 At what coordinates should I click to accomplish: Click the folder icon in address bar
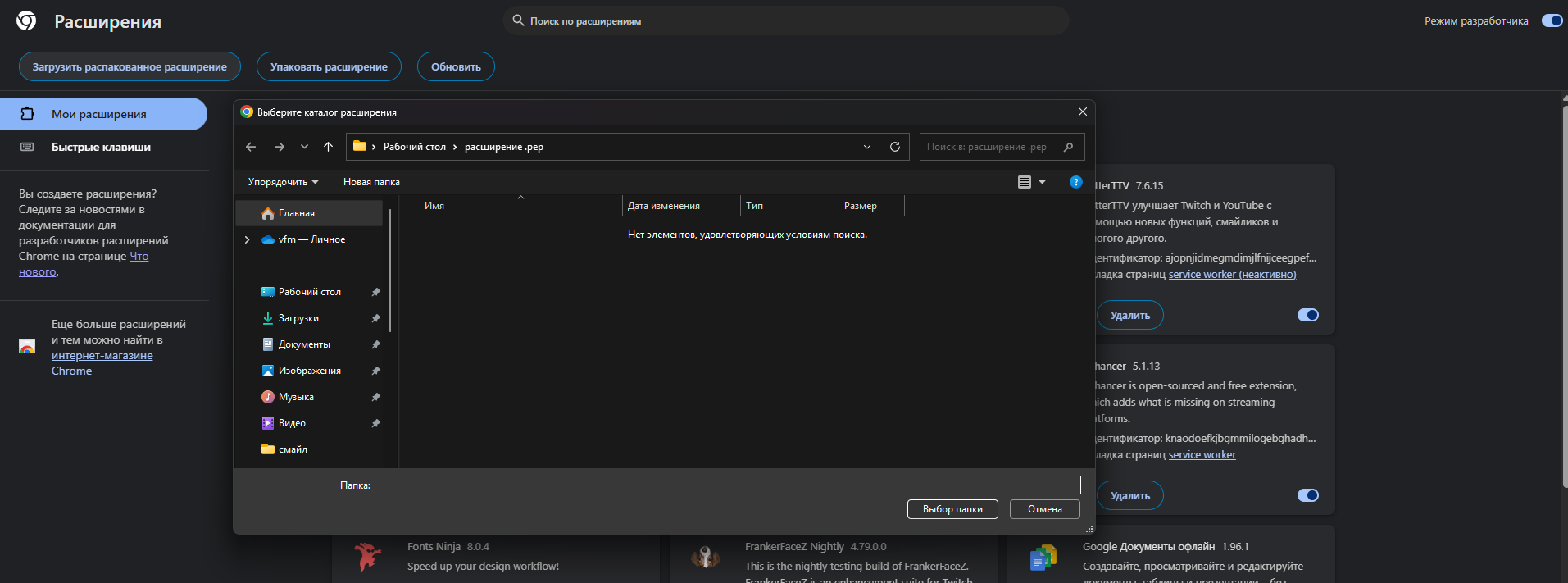pyautogui.click(x=359, y=146)
